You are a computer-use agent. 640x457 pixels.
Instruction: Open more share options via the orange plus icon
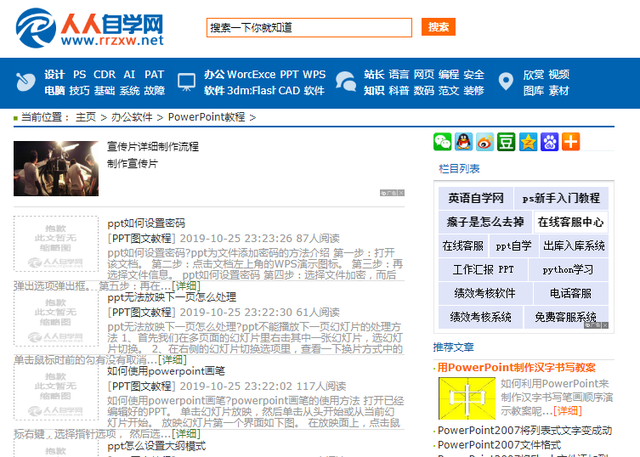tap(571, 142)
